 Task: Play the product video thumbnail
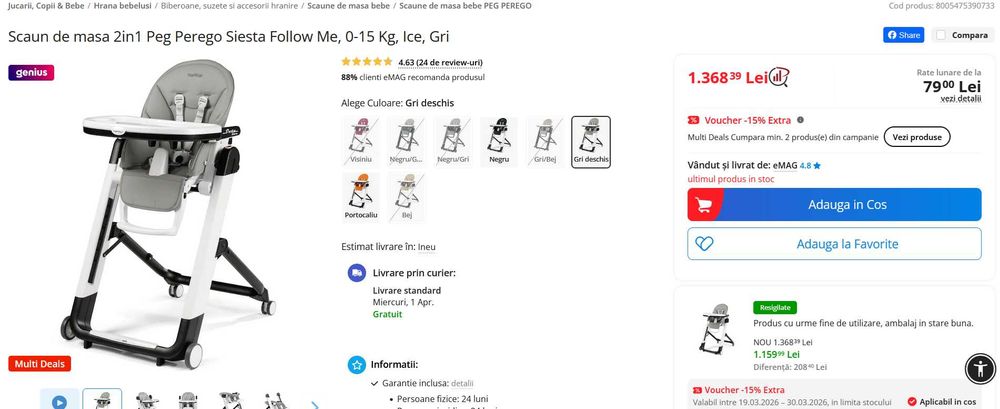(59, 401)
